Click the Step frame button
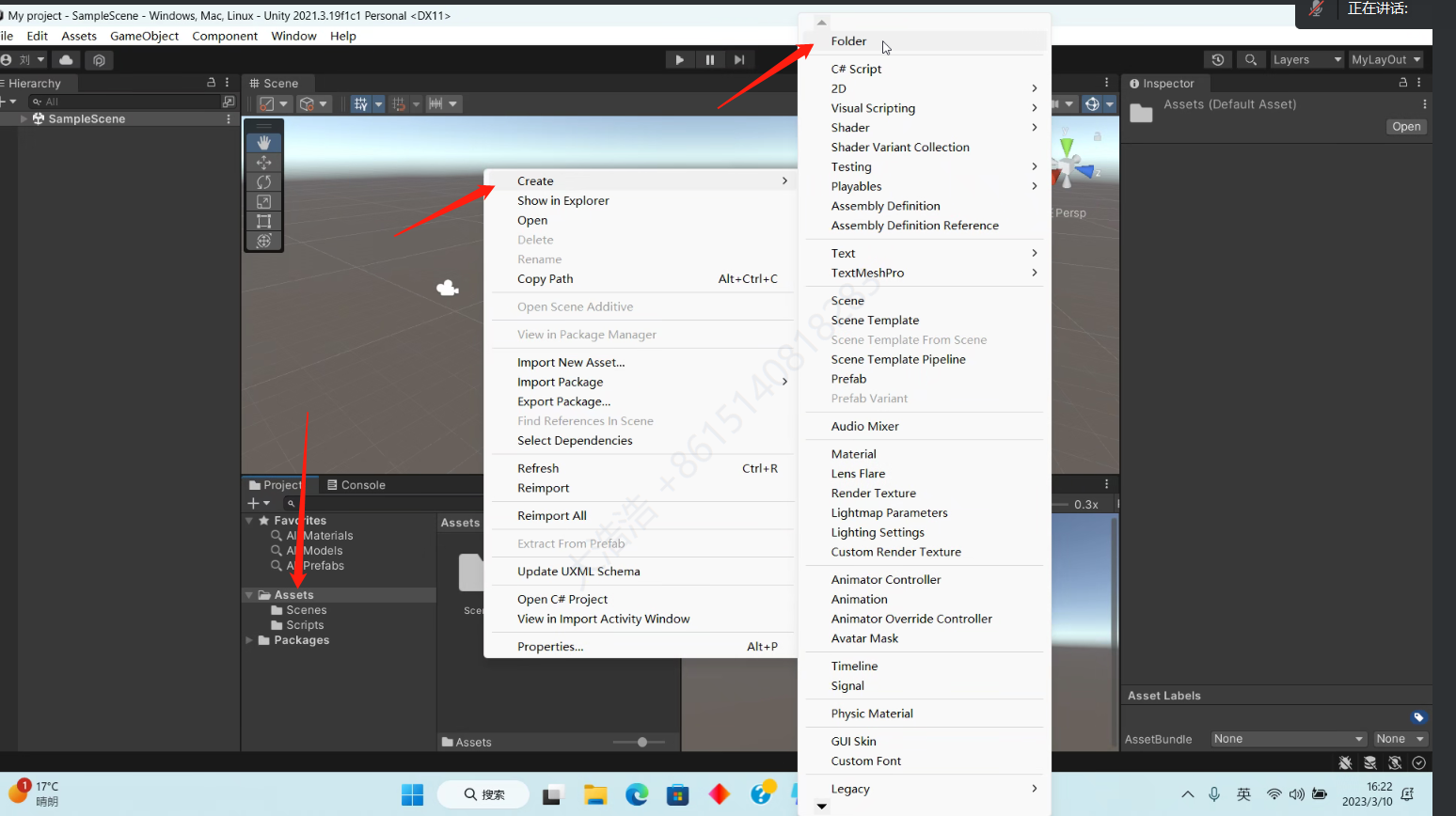 coord(739,59)
